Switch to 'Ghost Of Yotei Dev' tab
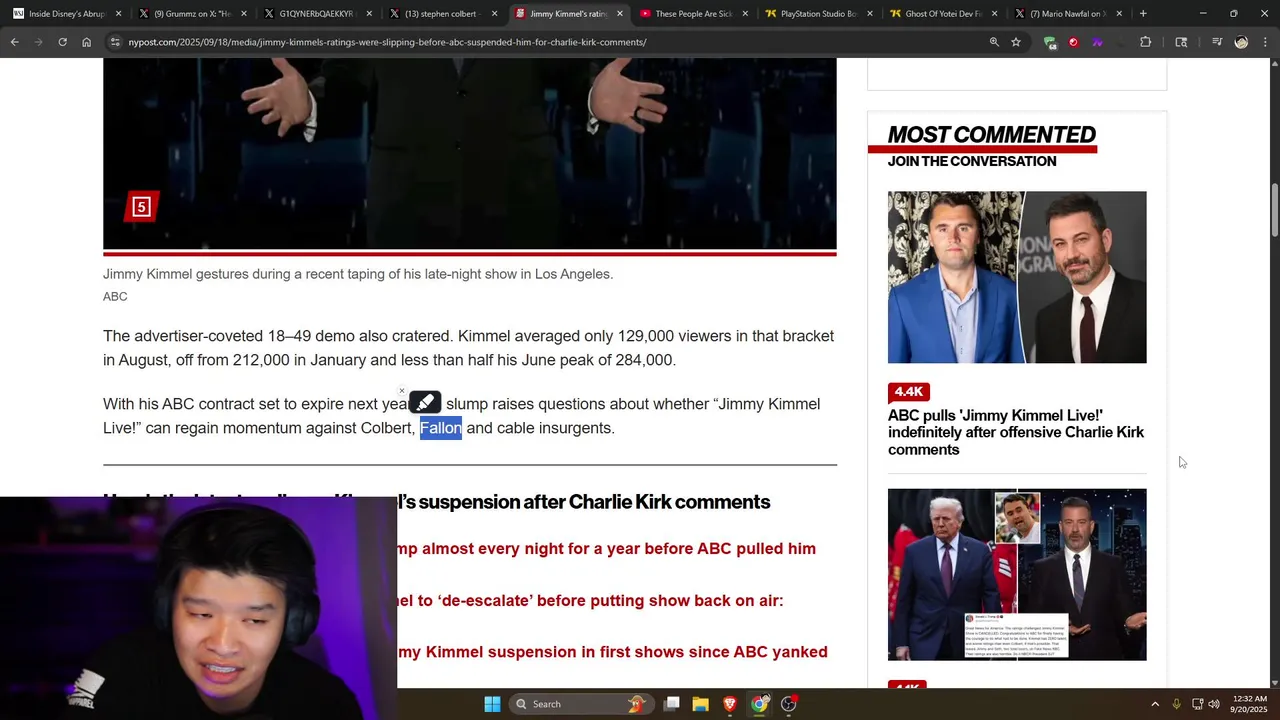Viewport: 1280px width, 720px height. pos(942,14)
